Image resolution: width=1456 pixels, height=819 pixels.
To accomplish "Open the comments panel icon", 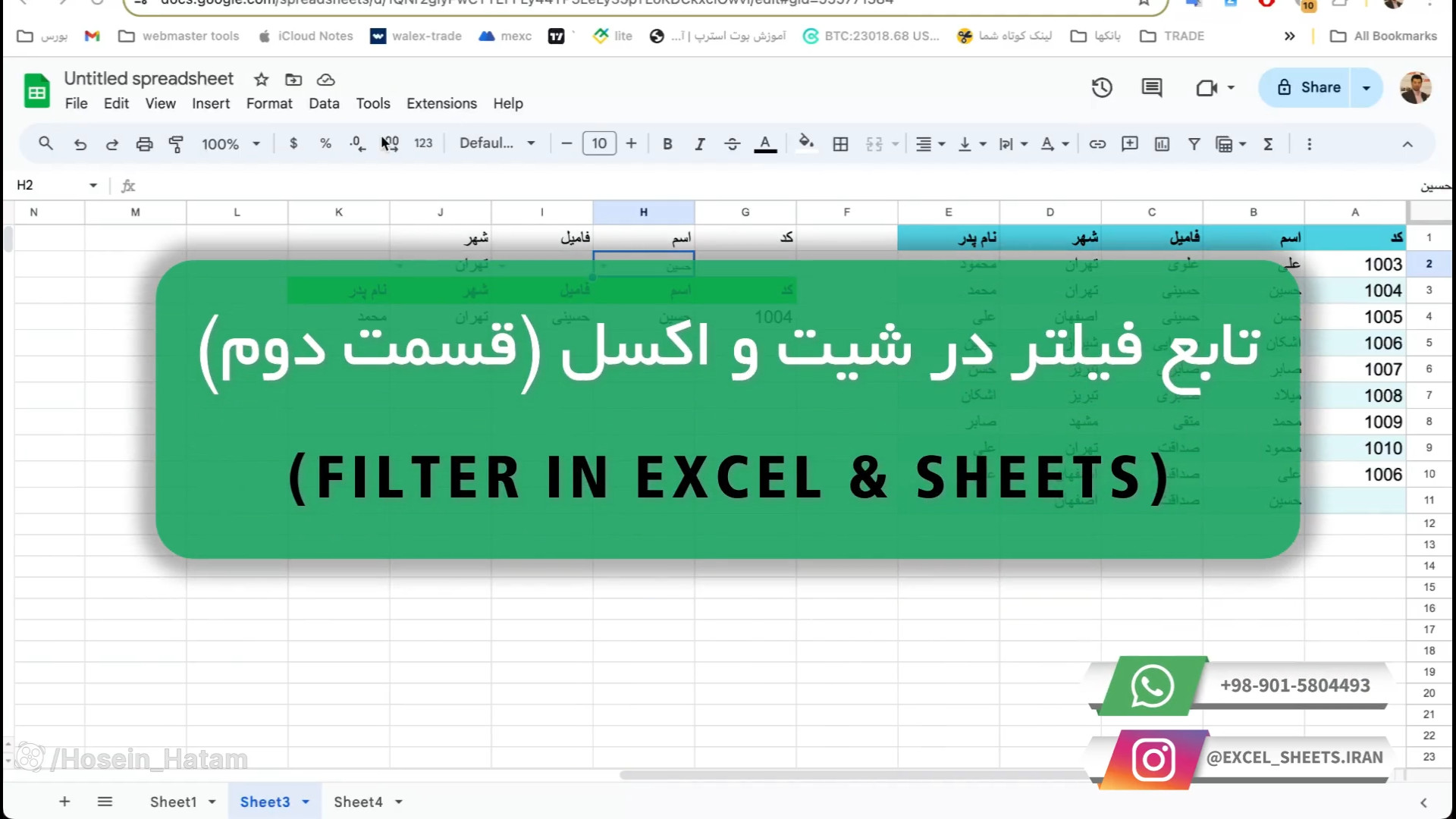I will (x=1152, y=87).
